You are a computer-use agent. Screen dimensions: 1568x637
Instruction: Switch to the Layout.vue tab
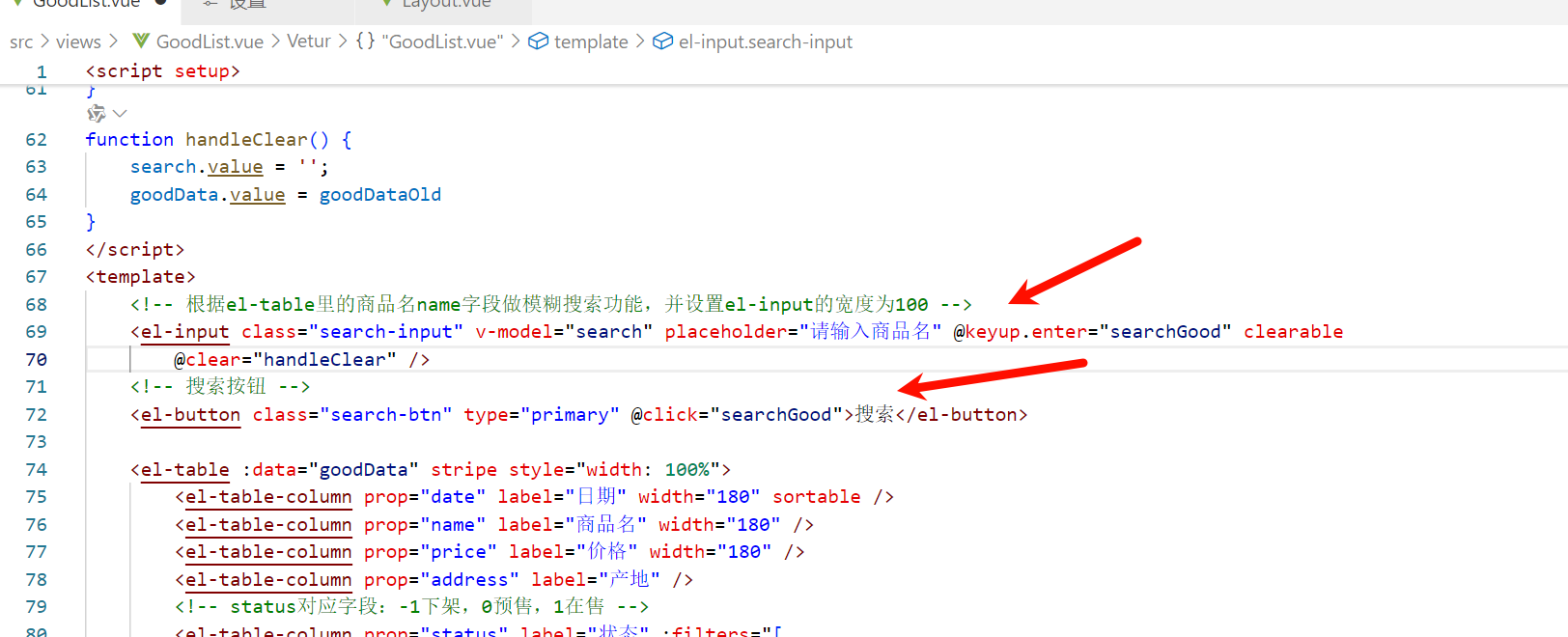[444, 5]
